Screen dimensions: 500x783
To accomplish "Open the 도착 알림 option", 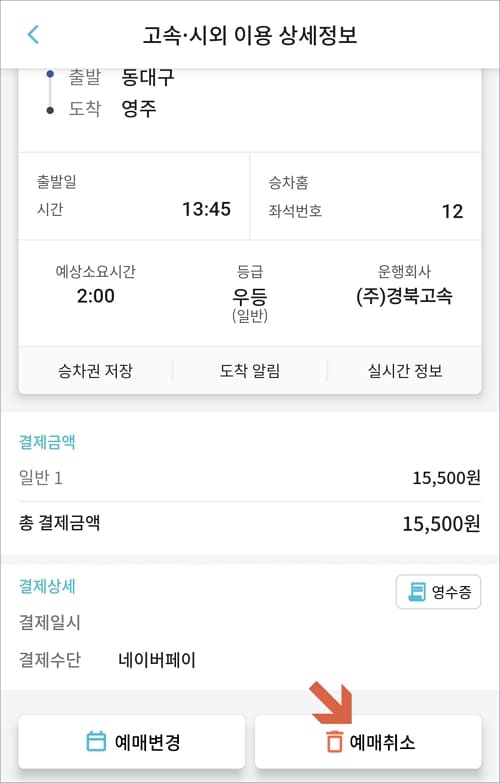I will pos(250,371).
